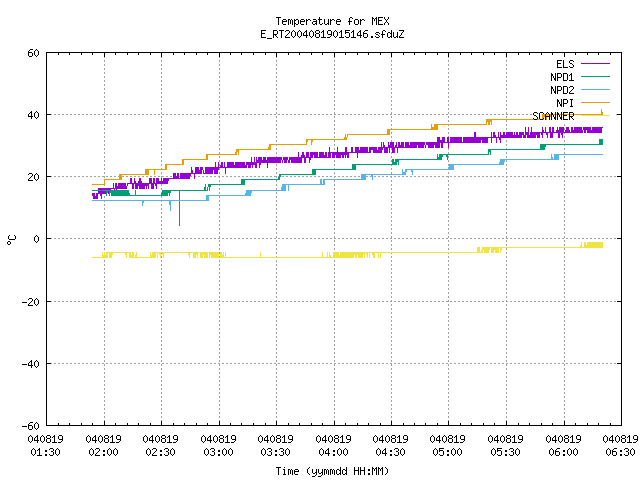Viewport: 640px width, 480px height.
Task: Click the NPD1 downward spike near 02:40
Action: click(x=180, y=208)
